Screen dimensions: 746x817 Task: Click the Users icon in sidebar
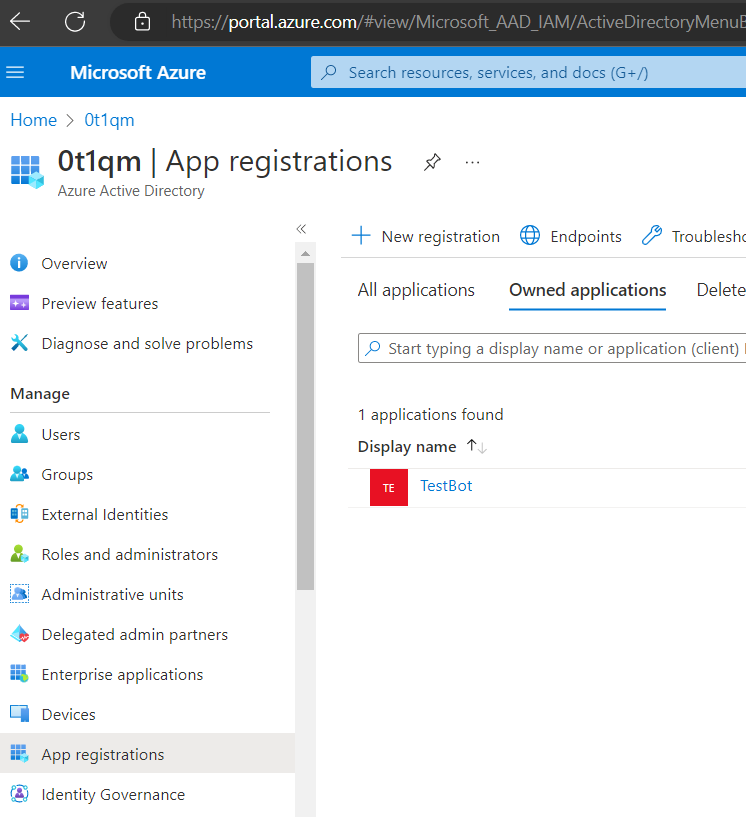pyautogui.click(x=20, y=434)
